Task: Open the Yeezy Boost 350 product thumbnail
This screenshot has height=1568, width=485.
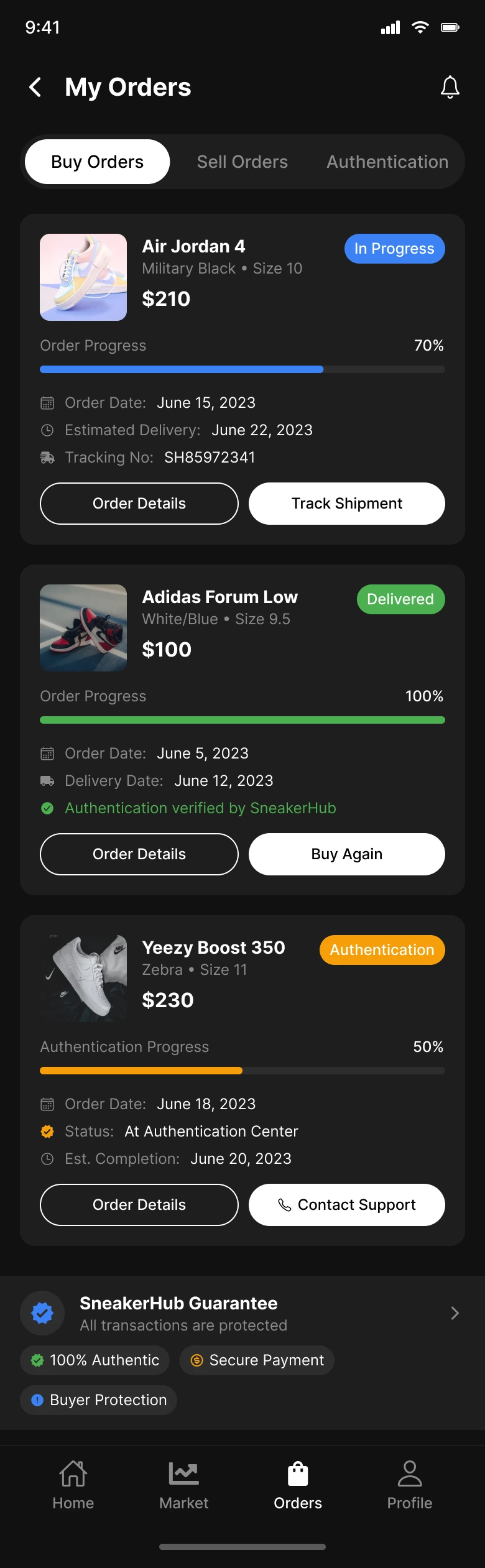Action: [x=83, y=979]
